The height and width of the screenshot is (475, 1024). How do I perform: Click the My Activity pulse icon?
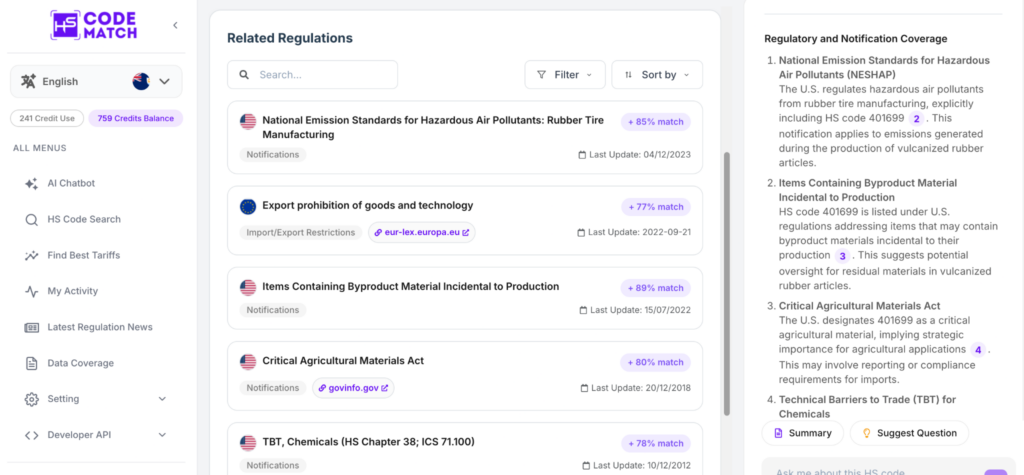[x=31, y=291]
